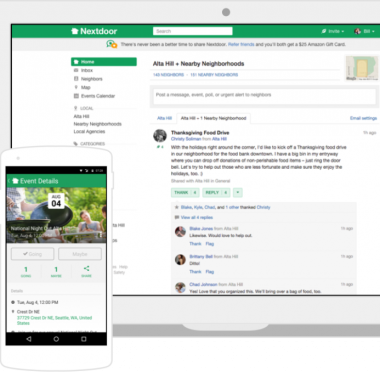Toggle Going on the phone event
Screen dimensions: 380x372
(32, 254)
